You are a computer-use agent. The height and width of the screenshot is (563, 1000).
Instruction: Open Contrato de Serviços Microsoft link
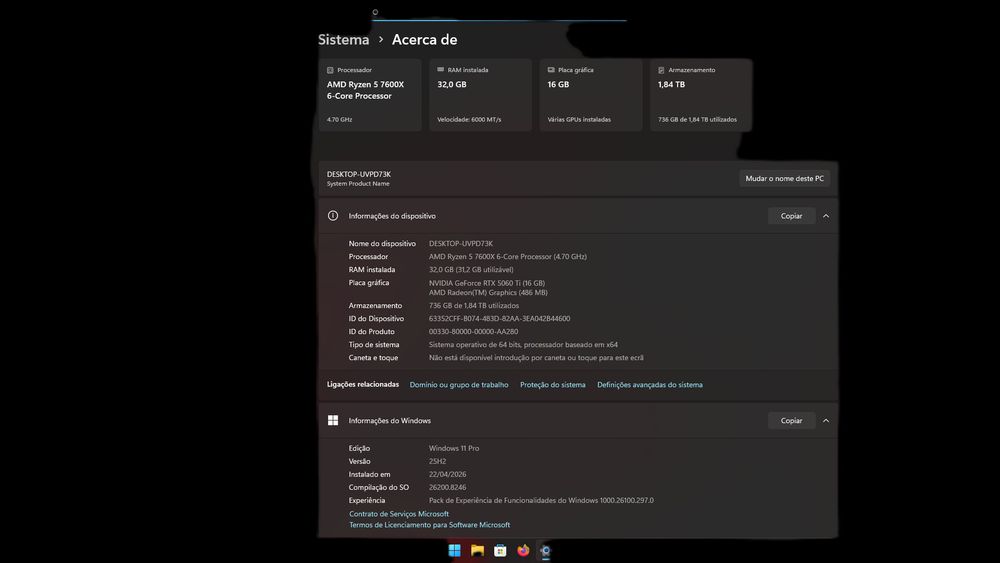click(x=399, y=514)
